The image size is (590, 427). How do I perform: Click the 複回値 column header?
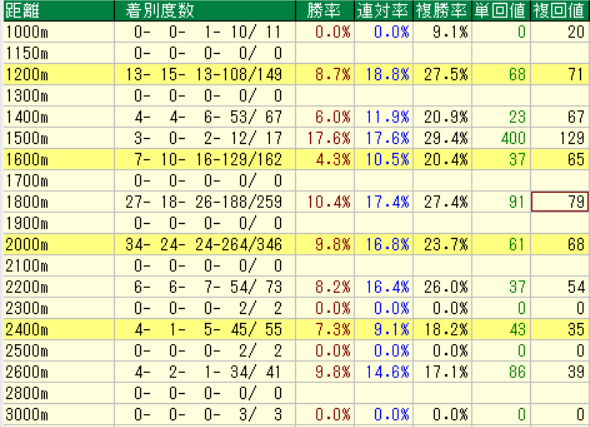(560, 11)
